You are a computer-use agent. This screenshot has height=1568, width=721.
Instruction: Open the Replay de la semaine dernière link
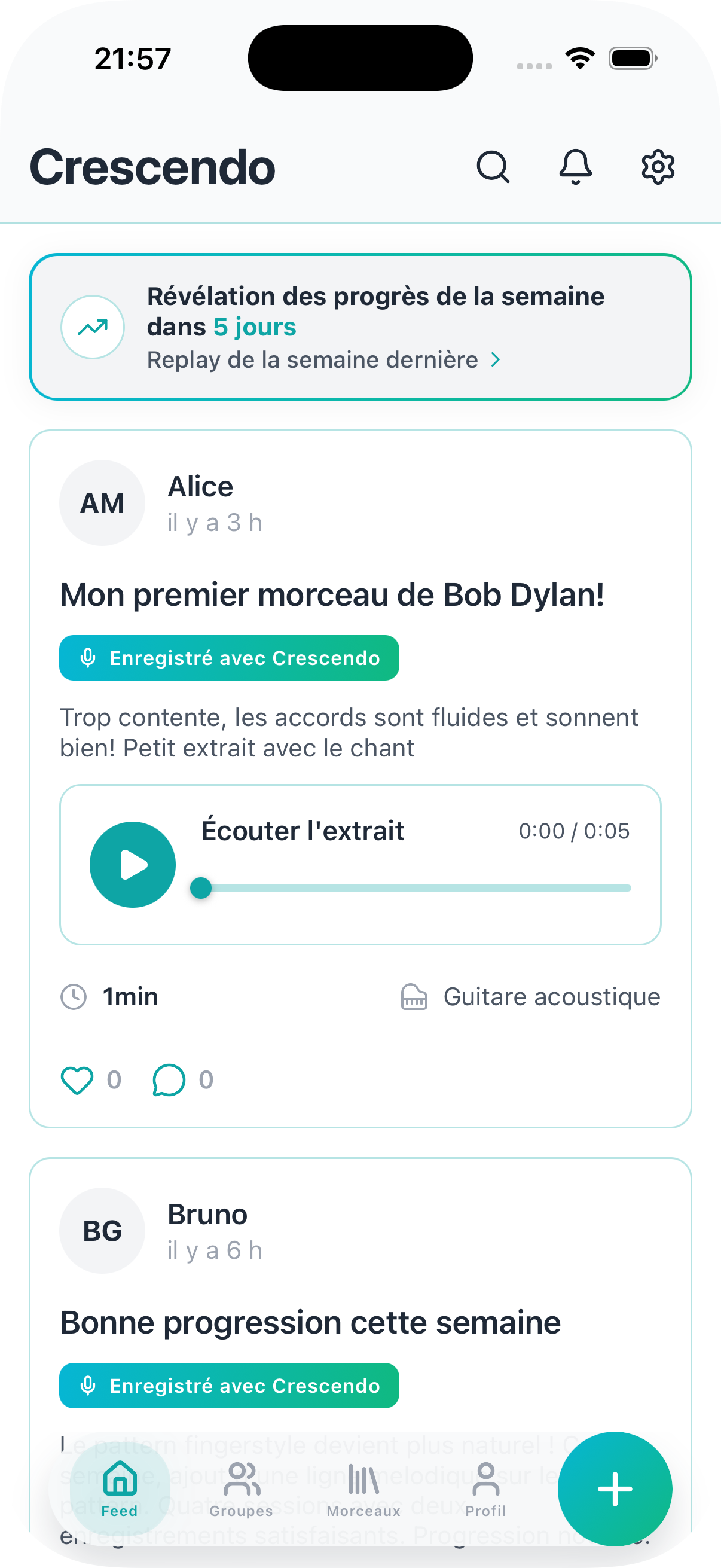[313, 360]
